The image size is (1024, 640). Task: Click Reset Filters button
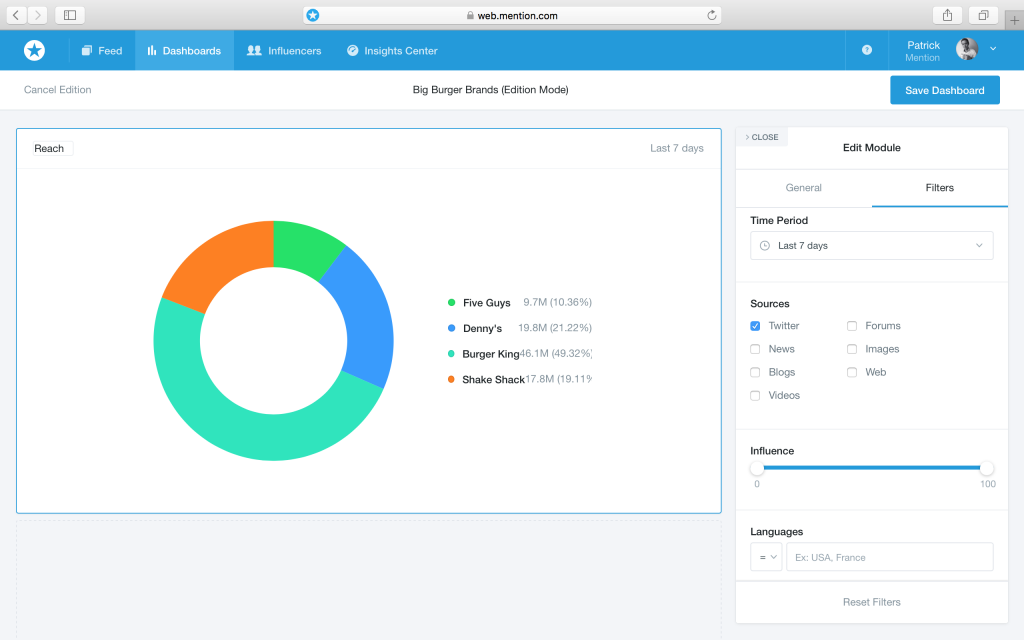tap(871, 602)
